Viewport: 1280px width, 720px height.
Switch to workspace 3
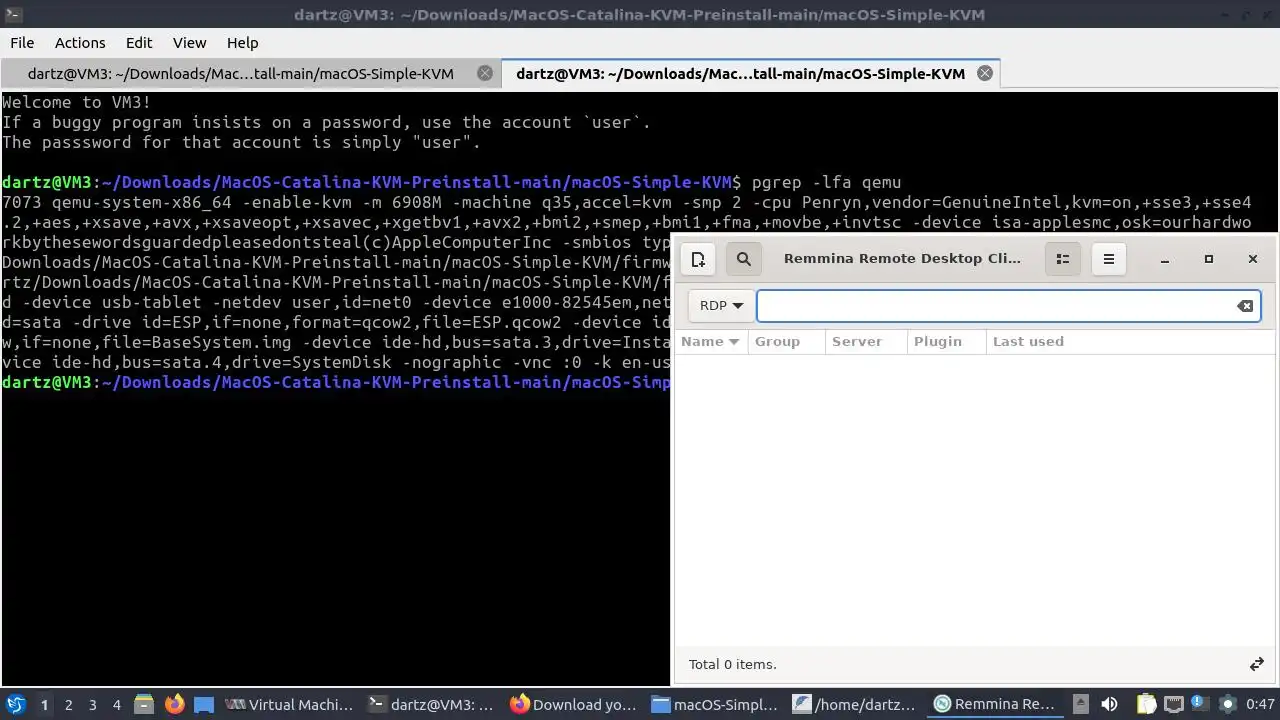coord(92,704)
